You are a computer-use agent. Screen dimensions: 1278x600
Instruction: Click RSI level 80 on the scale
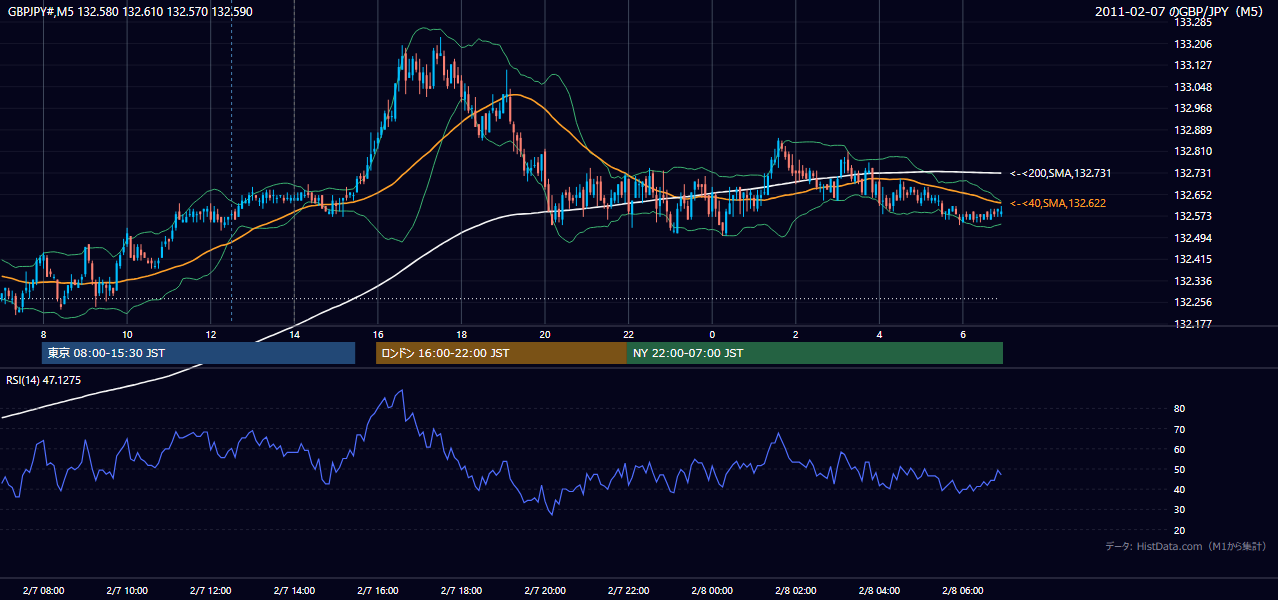coord(1179,409)
